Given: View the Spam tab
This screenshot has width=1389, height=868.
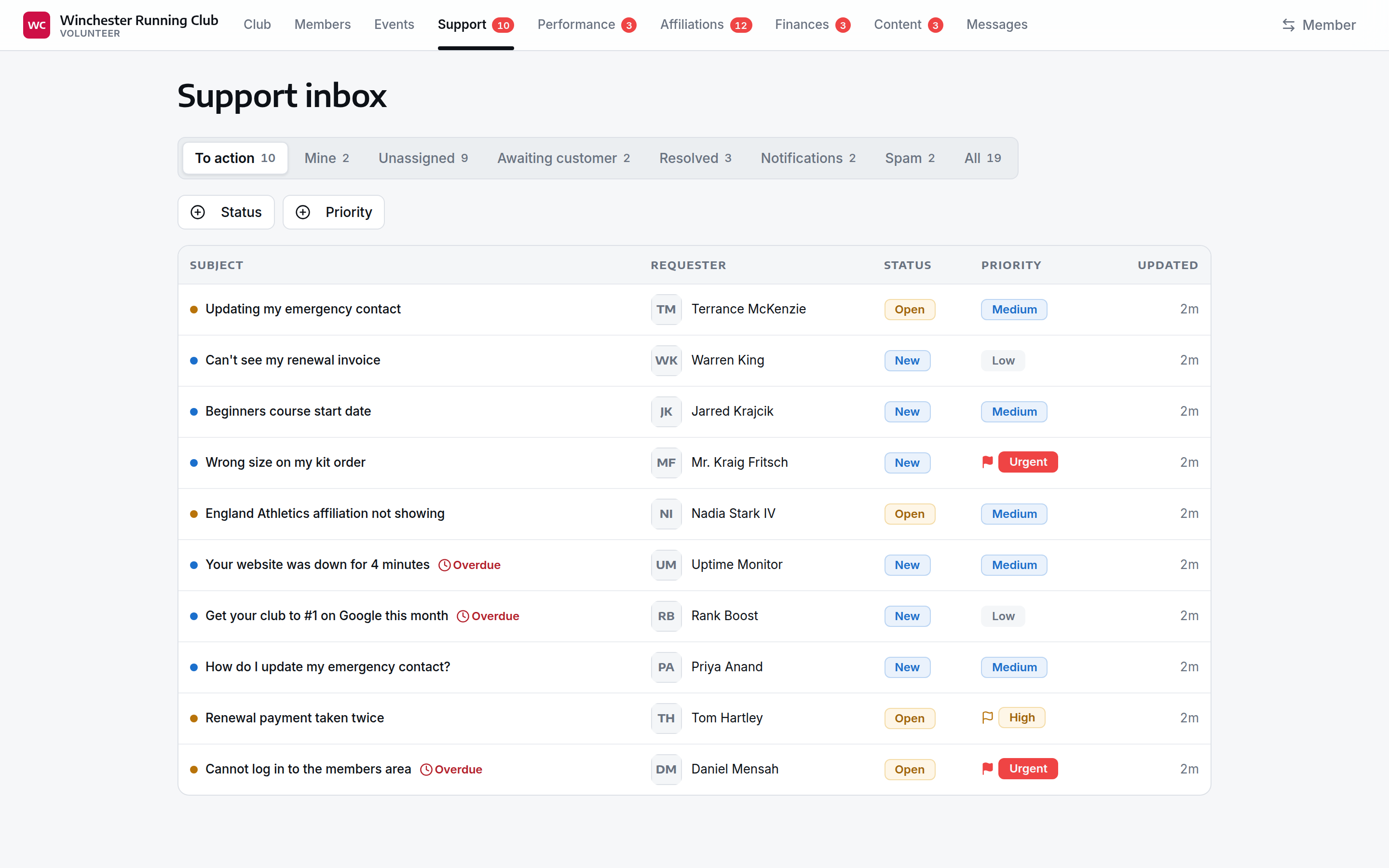Looking at the screenshot, I should pyautogui.click(x=910, y=158).
